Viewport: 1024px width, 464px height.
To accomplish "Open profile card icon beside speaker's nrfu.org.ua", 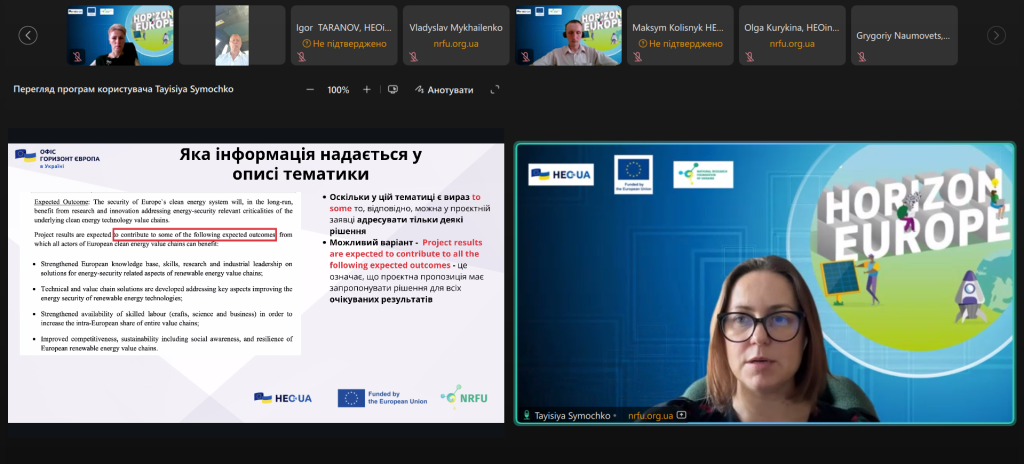I will (x=682, y=415).
